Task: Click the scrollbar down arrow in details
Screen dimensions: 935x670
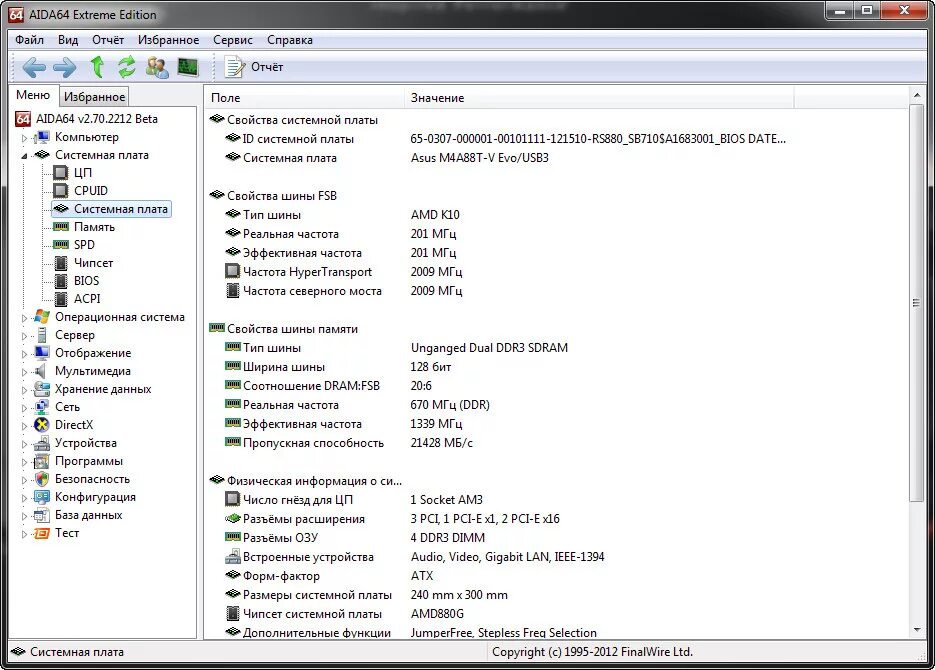Action: point(917,631)
